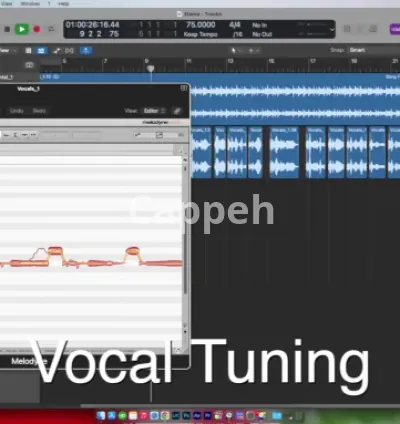This screenshot has width=400, height=424.
Task: Click the Melodyne tool icon beside the slider
Action: pyautogui.click(x=138, y=135)
